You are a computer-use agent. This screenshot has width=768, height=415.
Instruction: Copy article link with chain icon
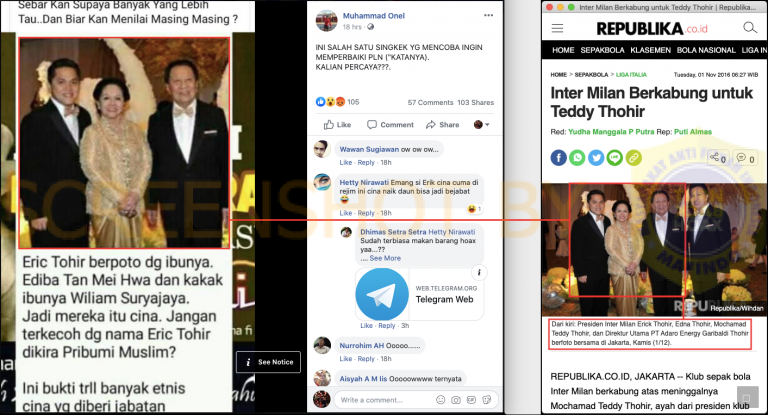(633, 158)
